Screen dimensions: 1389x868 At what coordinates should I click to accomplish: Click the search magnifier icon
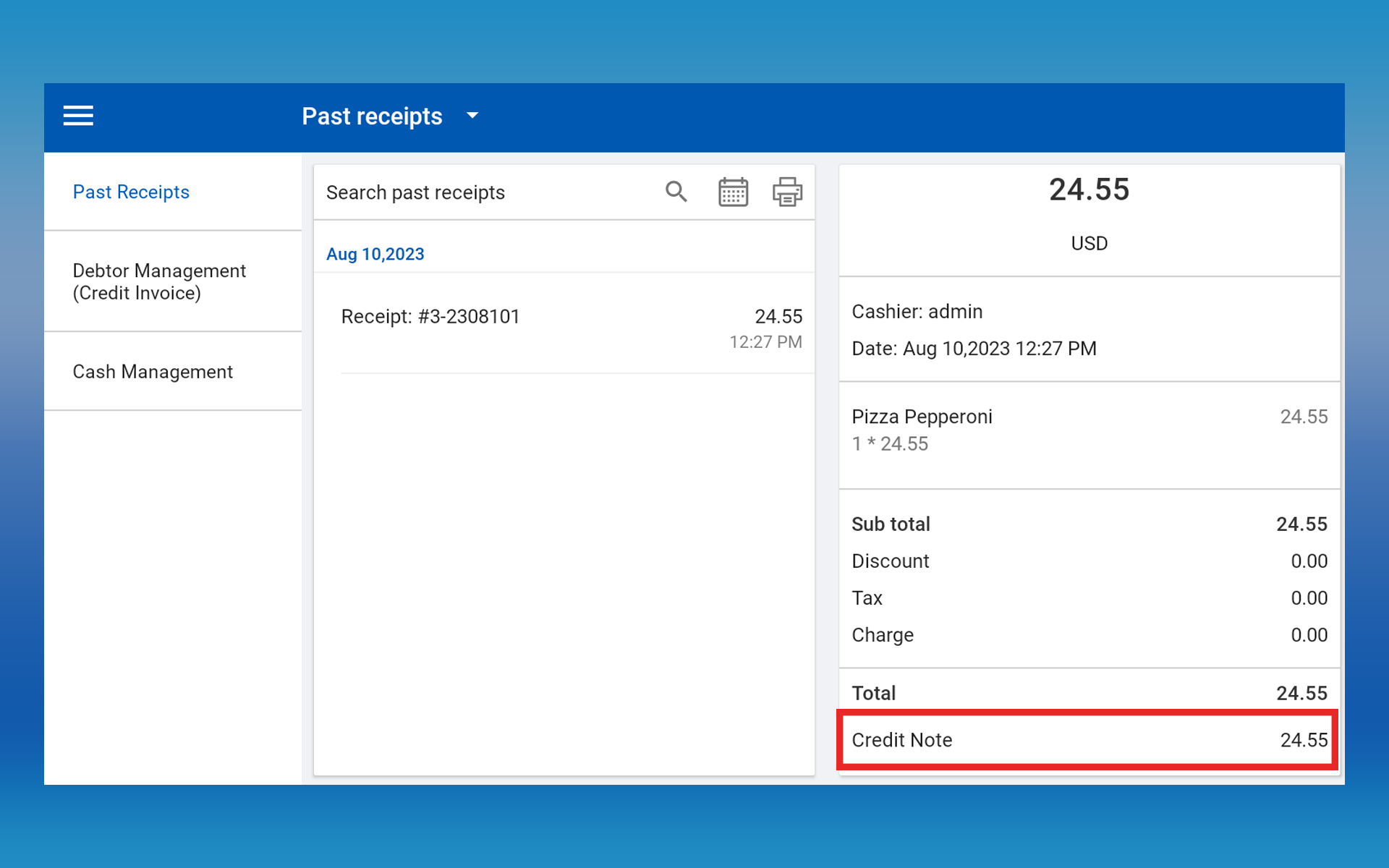[676, 192]
